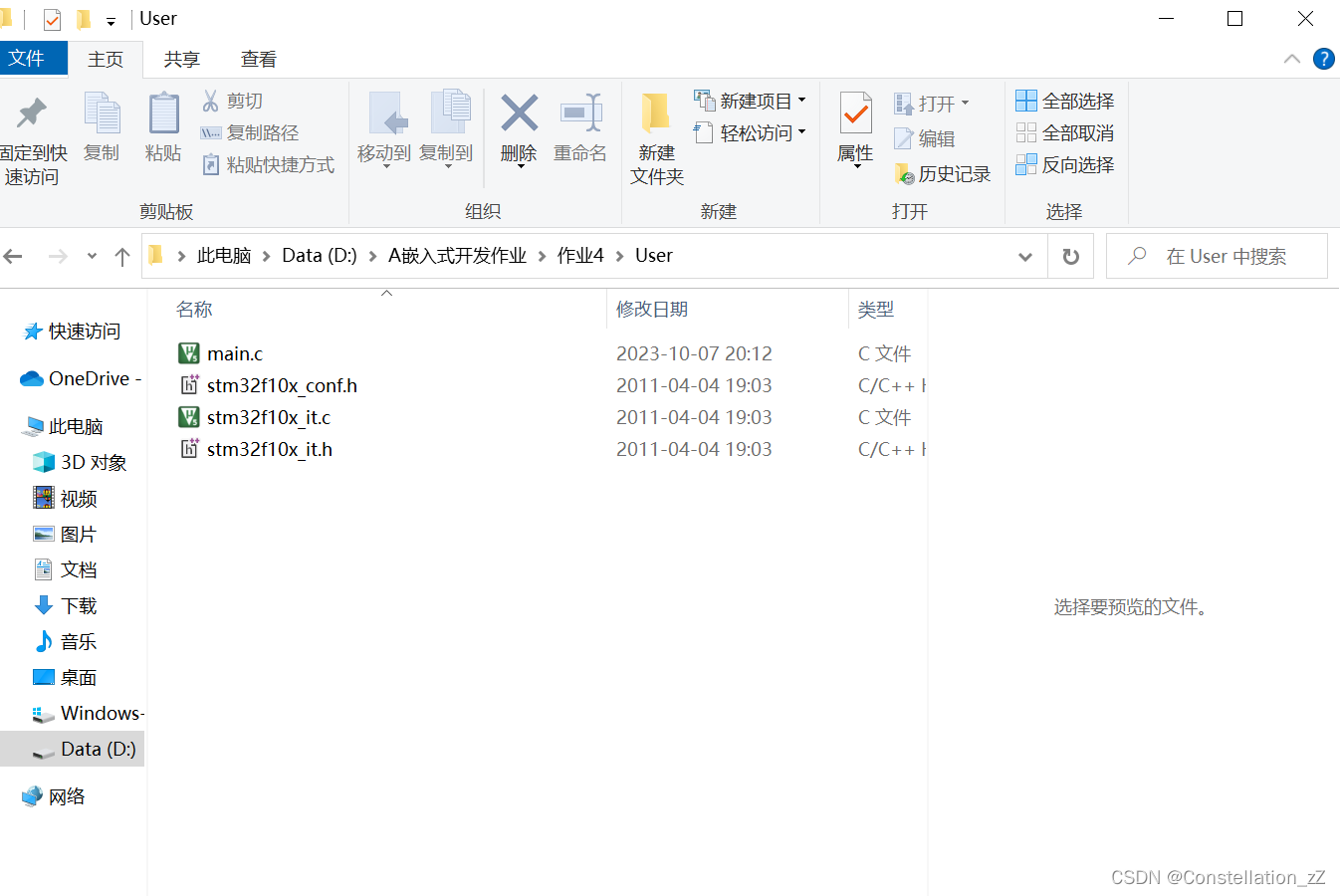1341x896 pixels.
Task: Navigate to 作业4 in the path
Action: click(580, 256)
